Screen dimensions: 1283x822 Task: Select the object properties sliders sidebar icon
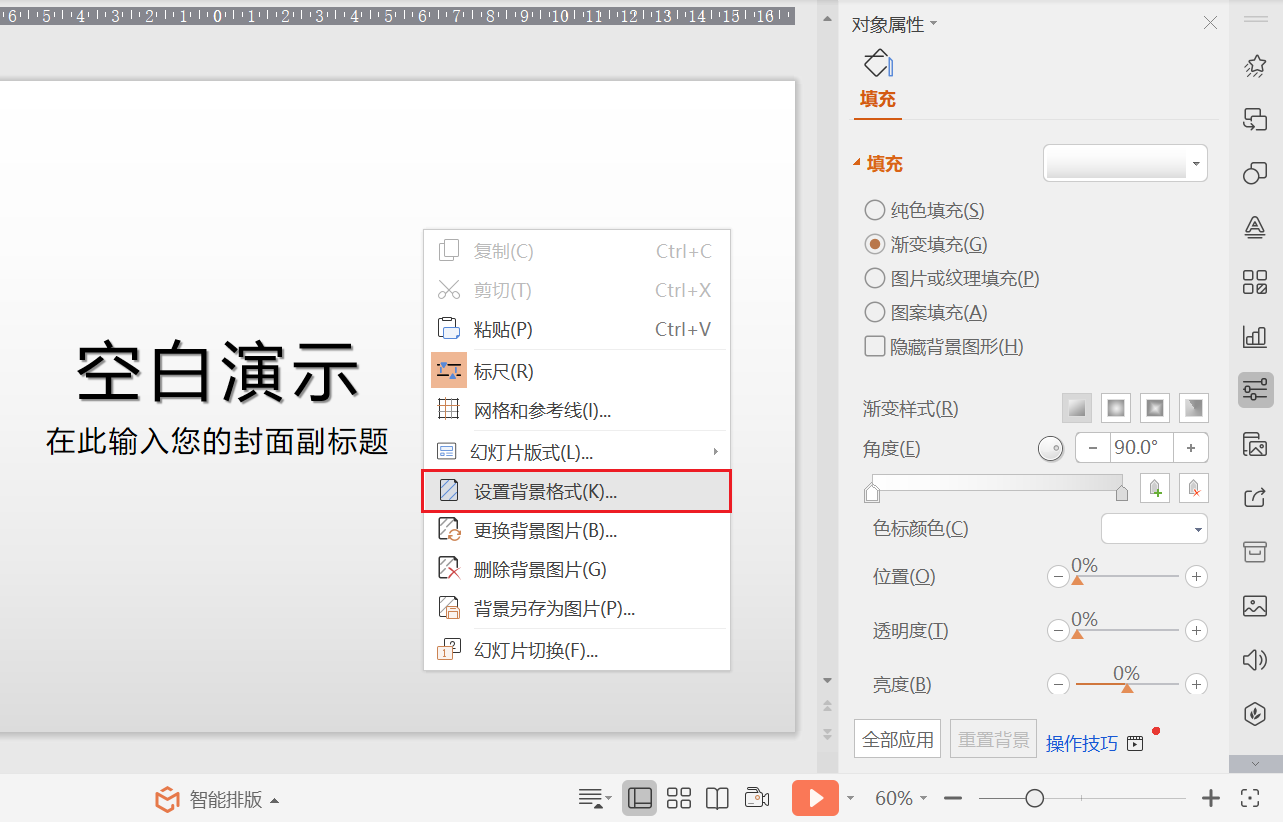[x=1255, y=389]
